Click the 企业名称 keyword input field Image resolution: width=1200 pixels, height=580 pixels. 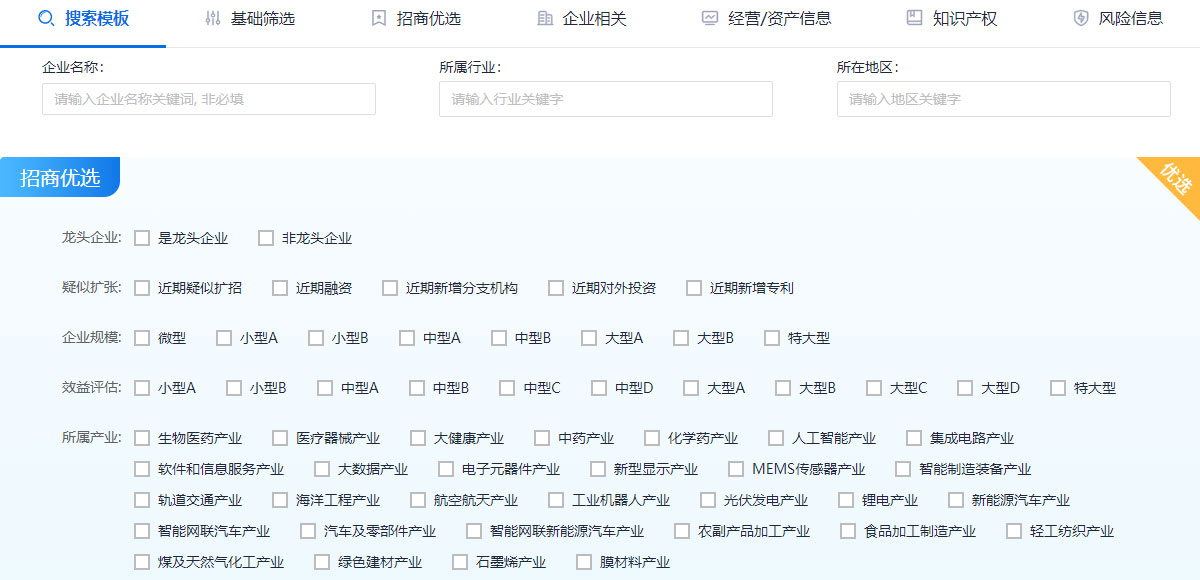coord(208,99)
